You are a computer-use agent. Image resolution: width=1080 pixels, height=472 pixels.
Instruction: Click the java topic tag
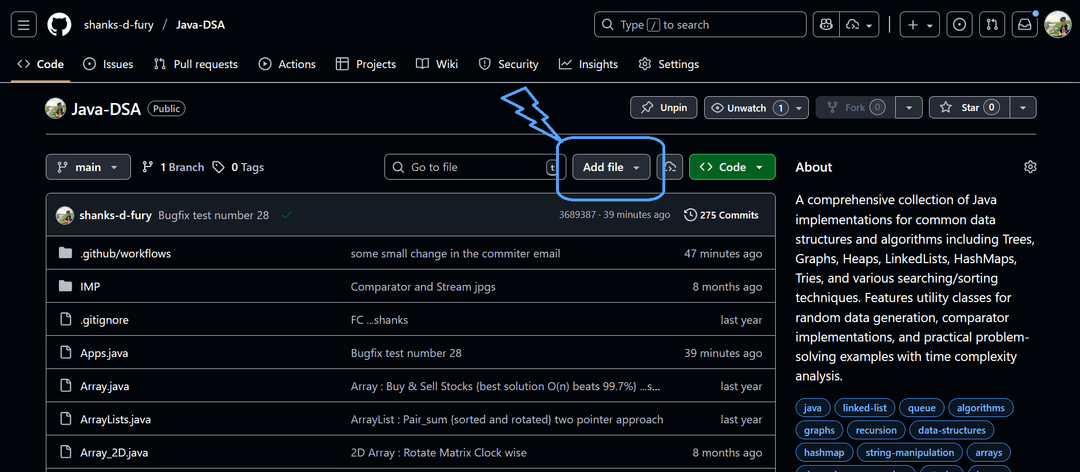tap(813, 408)
